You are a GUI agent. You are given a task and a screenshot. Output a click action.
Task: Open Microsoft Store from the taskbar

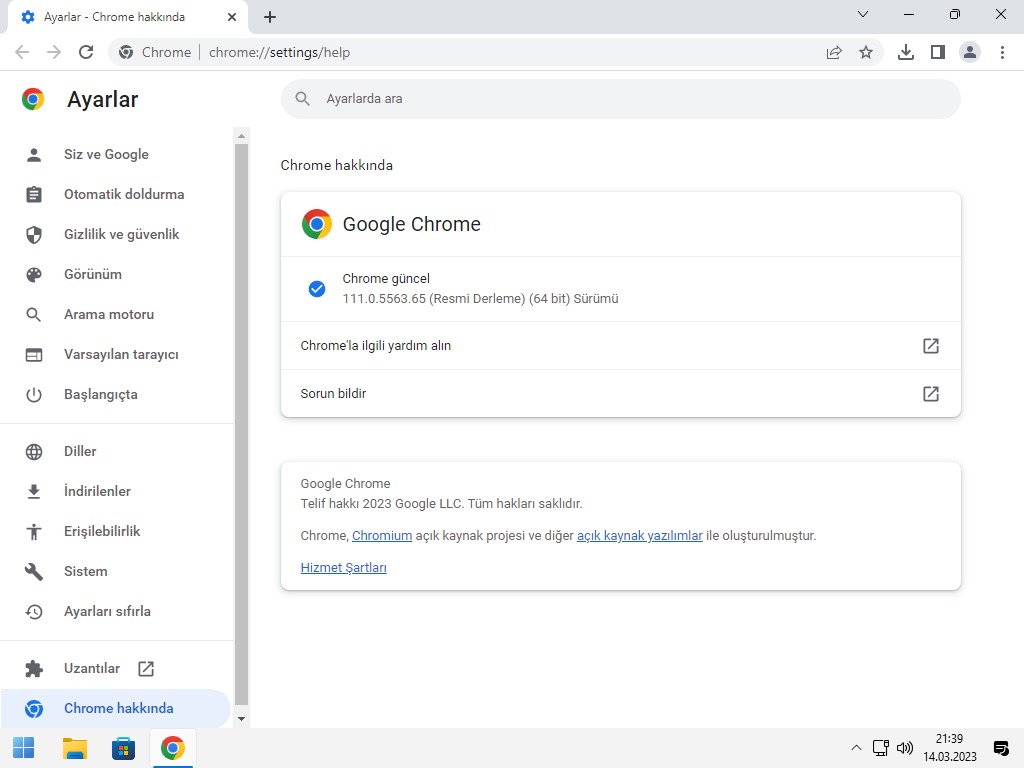[123, 748]
